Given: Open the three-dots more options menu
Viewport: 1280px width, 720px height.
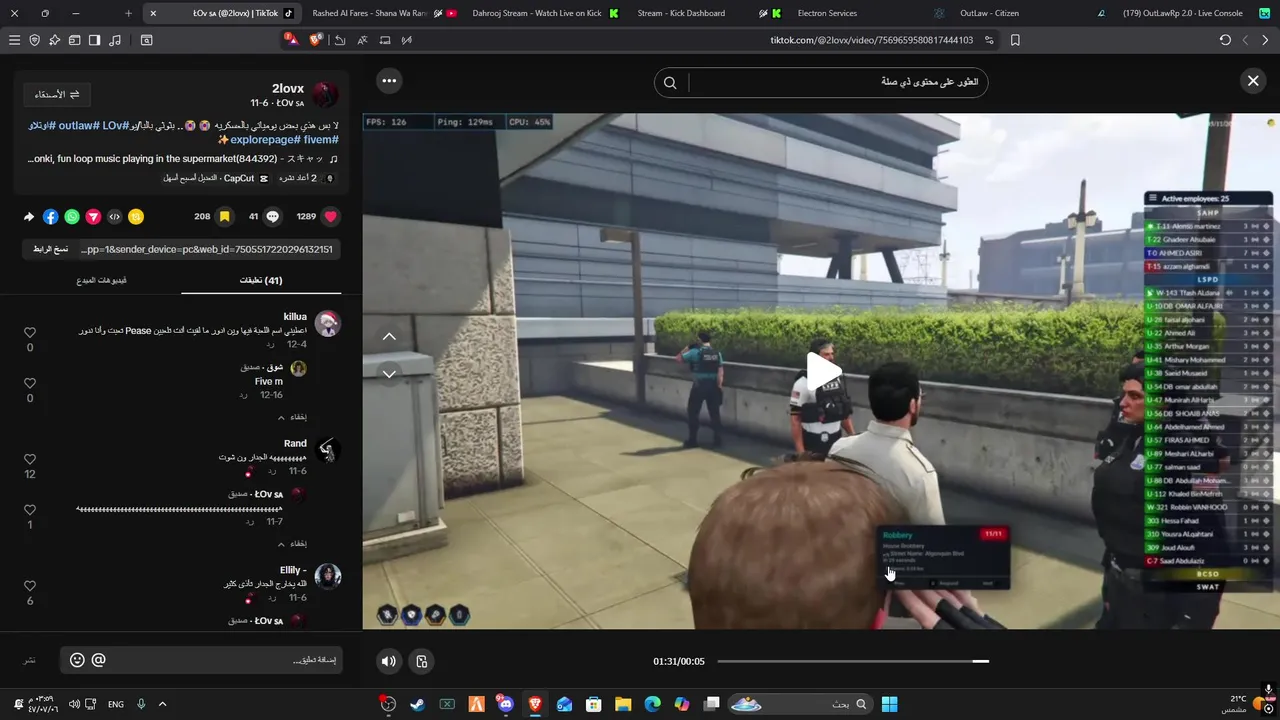Looking at the screenshot, I should coord(389,81).
